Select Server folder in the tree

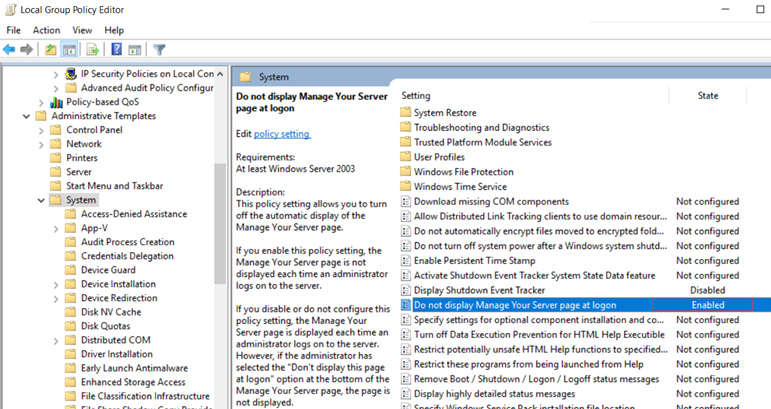[x=79, y=172]
